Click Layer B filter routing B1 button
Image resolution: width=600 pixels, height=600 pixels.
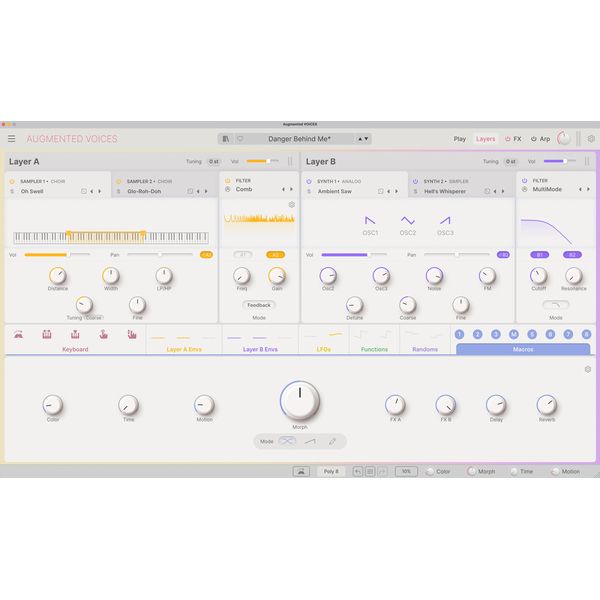coord(540,254)
